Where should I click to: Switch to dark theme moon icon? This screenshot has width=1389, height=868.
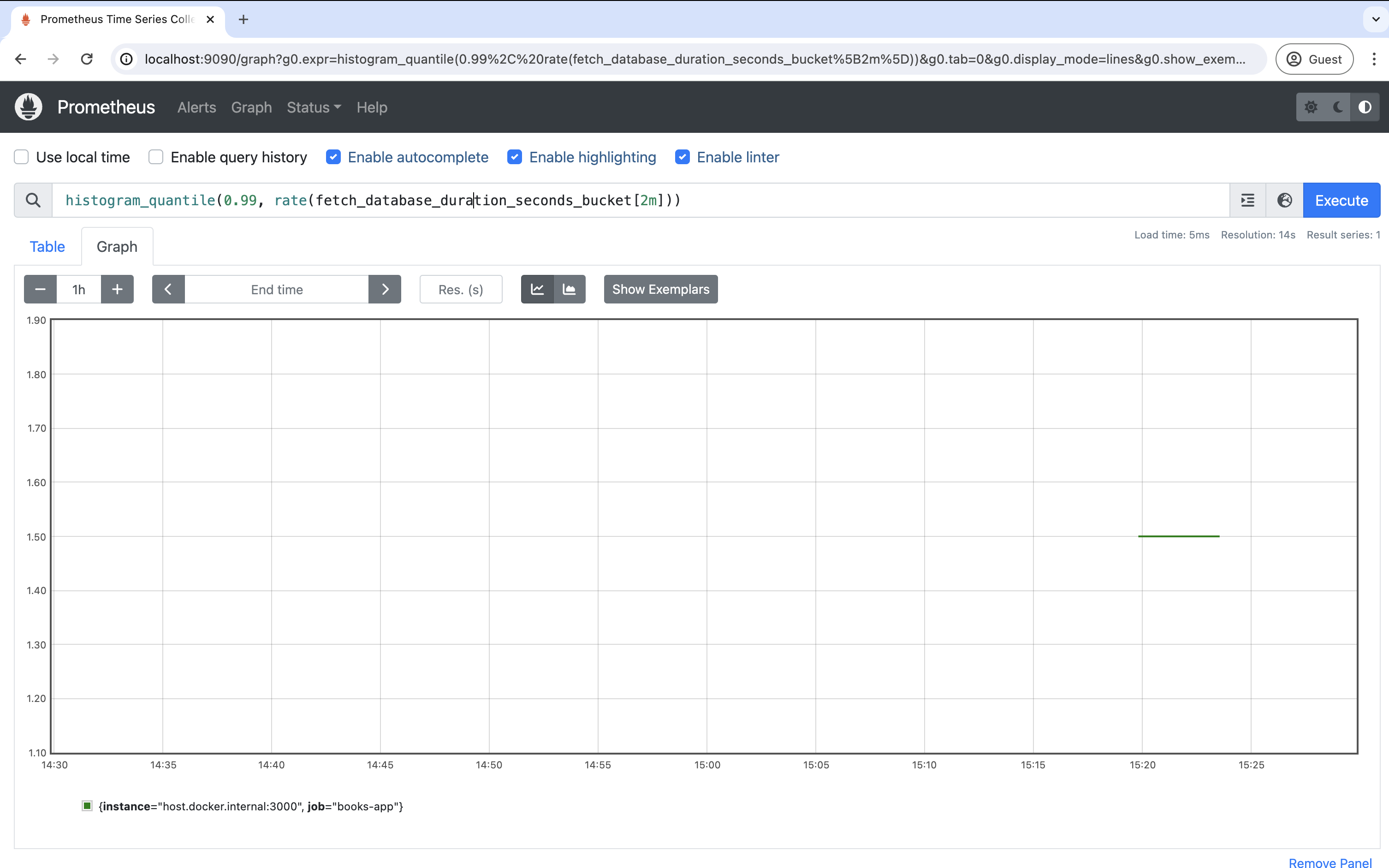(1338, 107)
